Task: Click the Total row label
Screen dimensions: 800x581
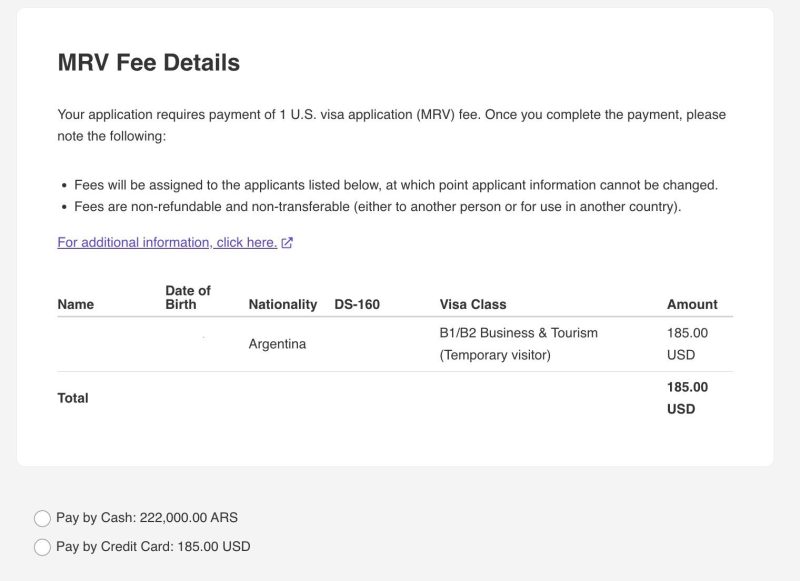Action: [x=73, y=398]
